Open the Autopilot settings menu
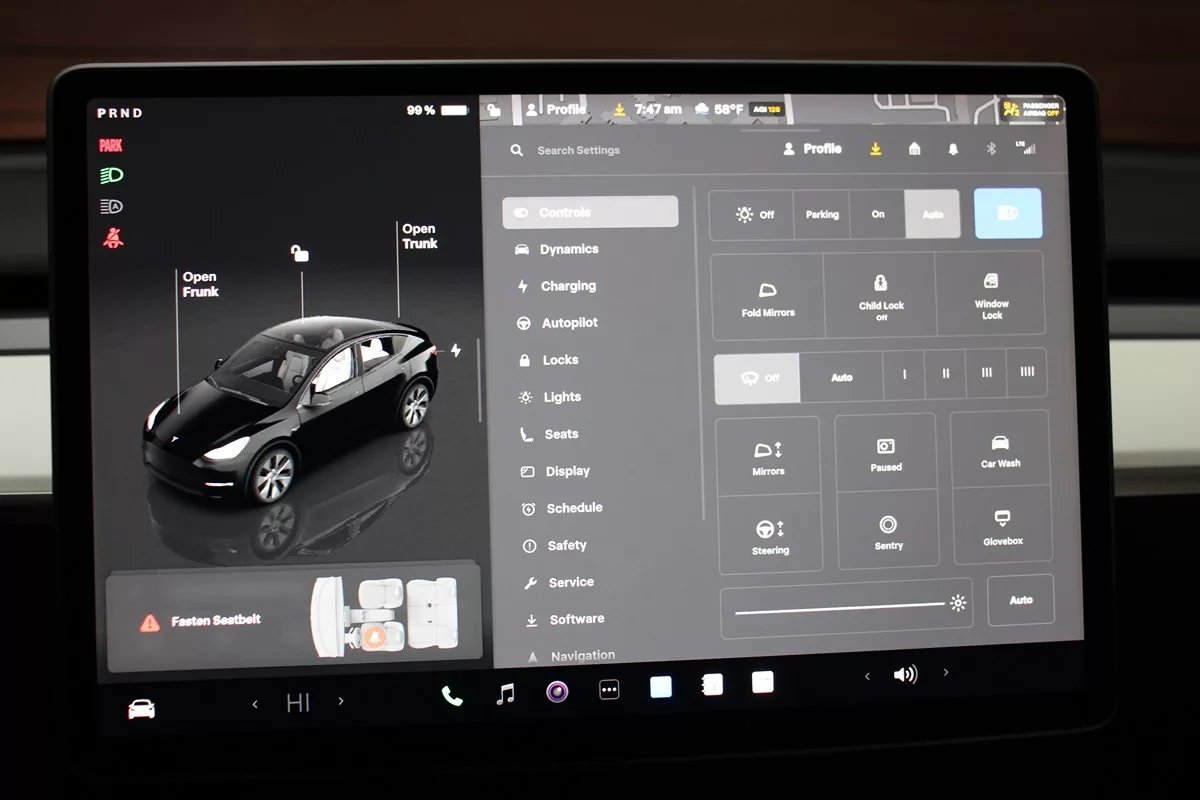 coord(568,323)
